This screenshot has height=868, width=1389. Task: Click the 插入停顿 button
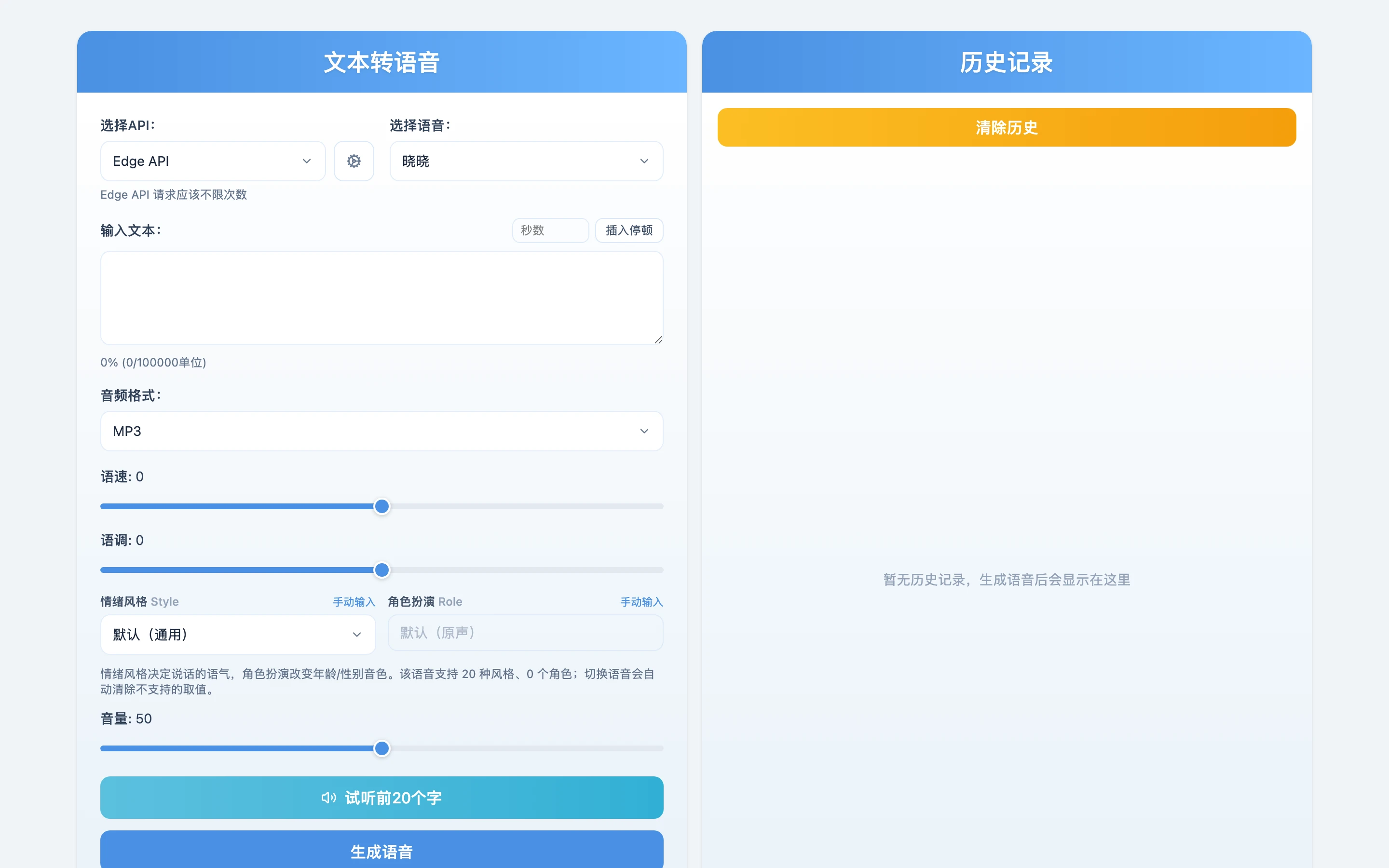click(629, 230)
